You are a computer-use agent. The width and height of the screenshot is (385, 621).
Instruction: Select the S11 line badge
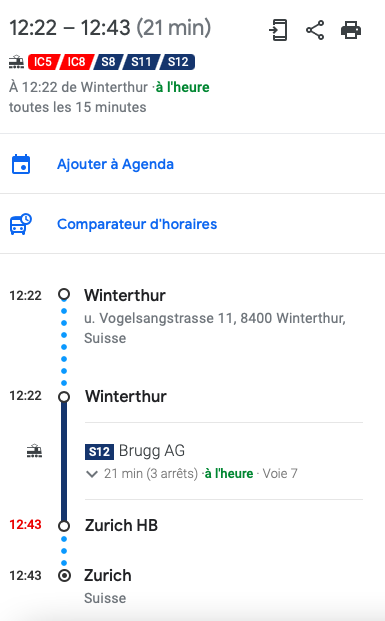click(141, 62)
